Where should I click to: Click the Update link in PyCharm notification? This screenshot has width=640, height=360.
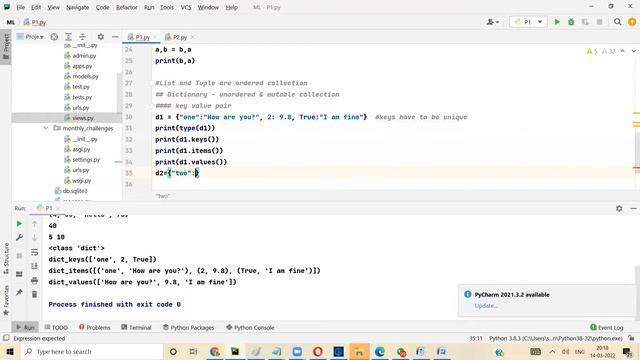(x=486, y=306)
